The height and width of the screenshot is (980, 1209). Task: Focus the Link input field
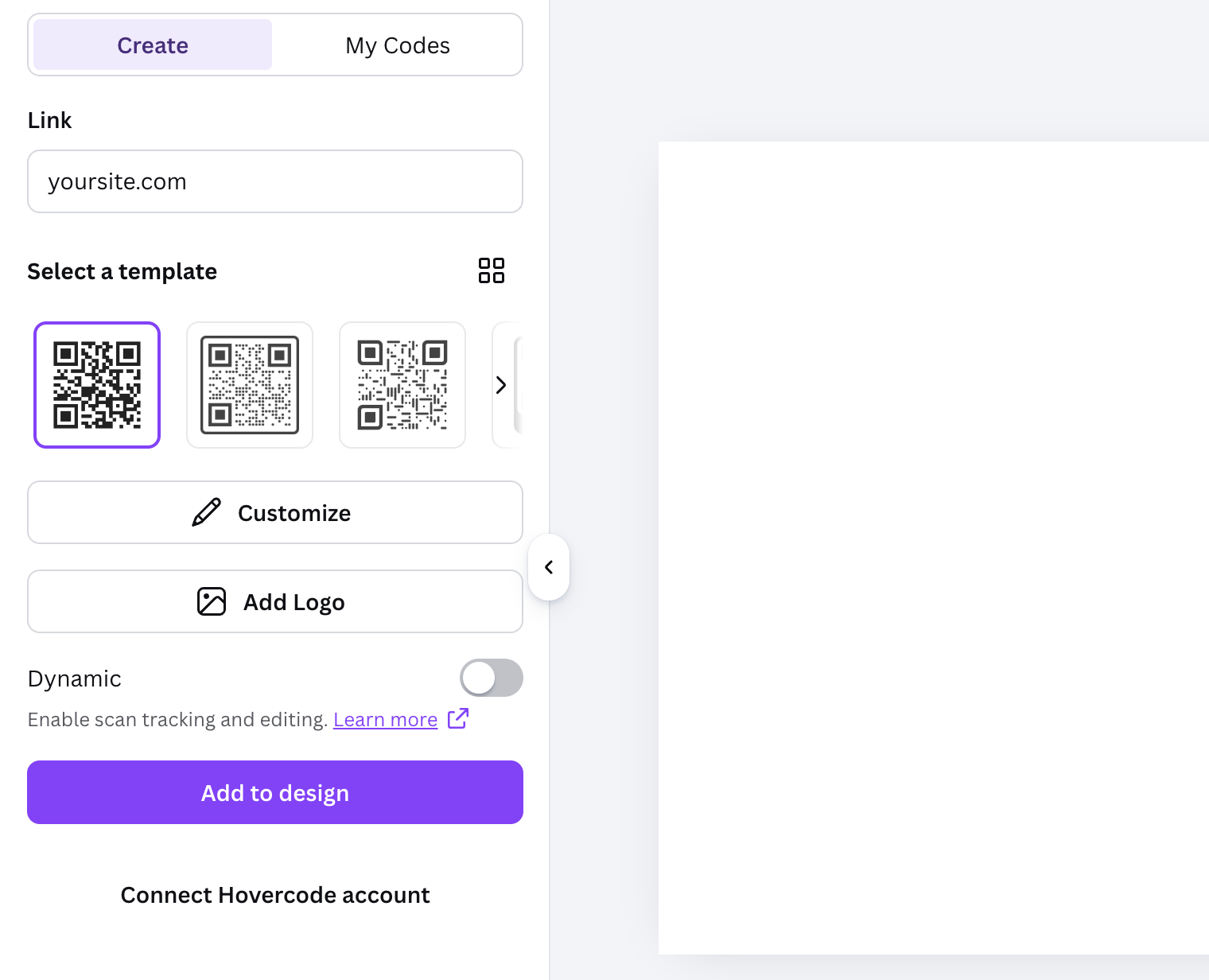point(275,181)
